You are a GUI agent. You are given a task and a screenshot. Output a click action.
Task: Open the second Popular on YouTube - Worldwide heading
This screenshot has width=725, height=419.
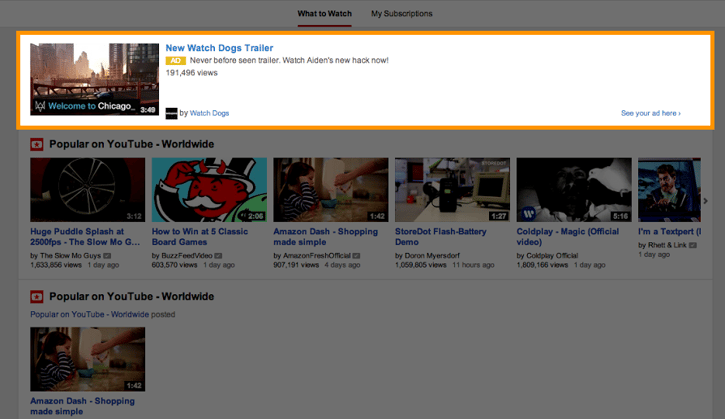[132, 296]
